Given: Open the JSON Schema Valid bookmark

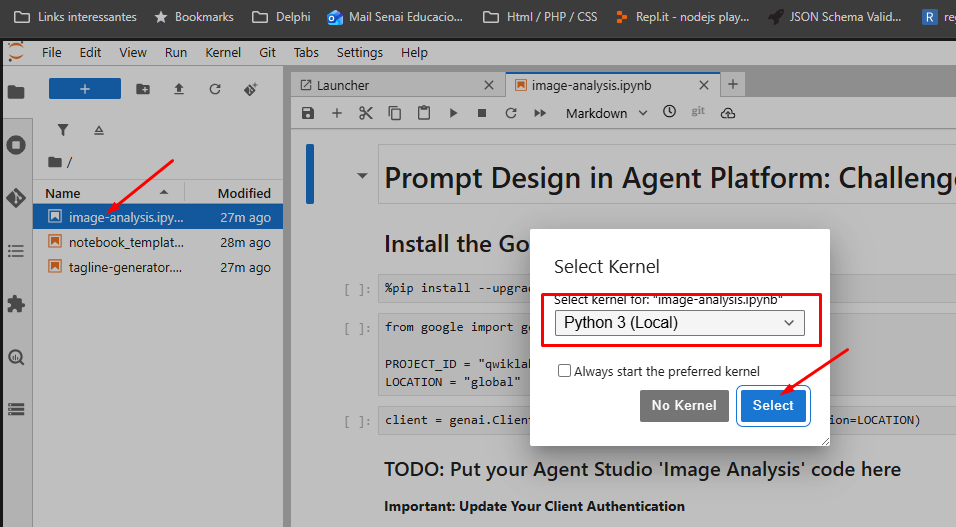Looking at the screenshot, I should pos(835,17).
